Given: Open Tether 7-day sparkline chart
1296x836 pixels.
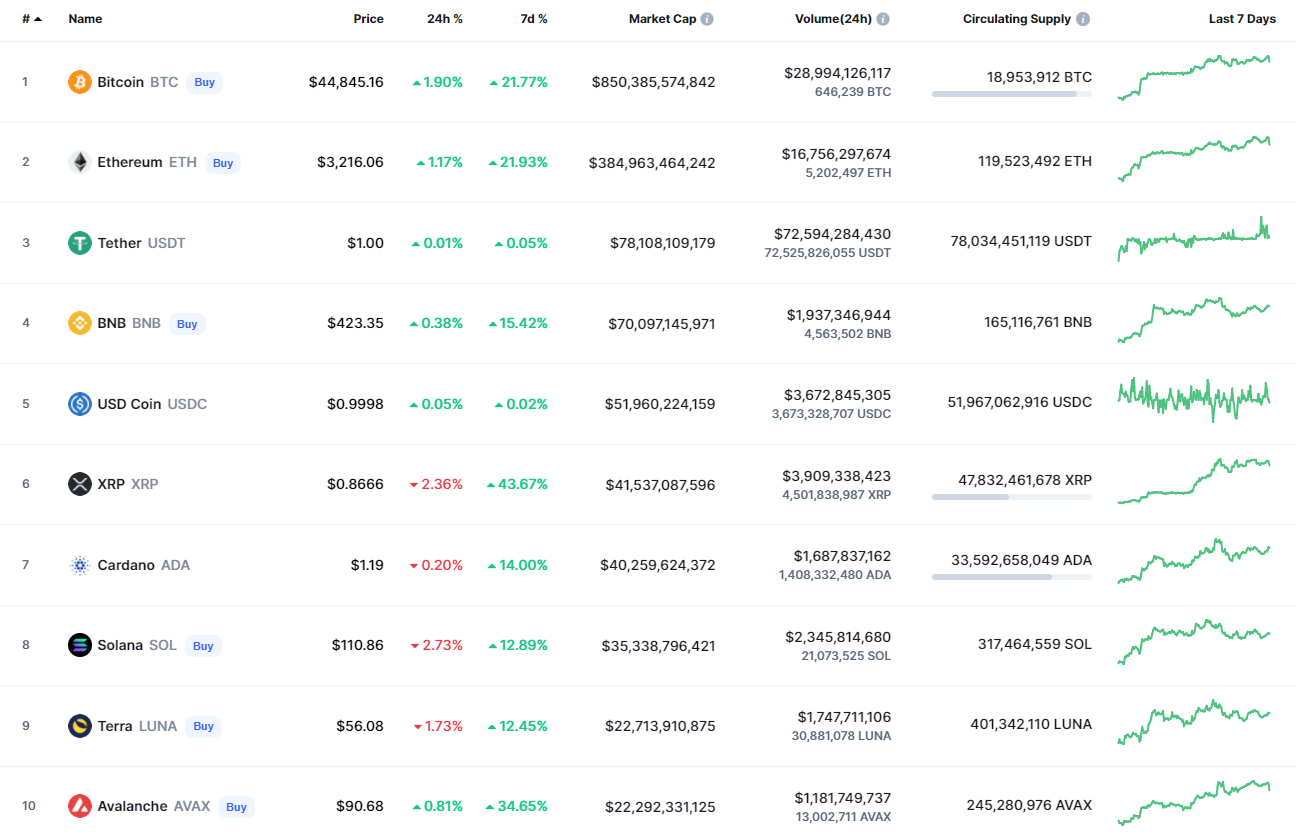Looking at the screenshot, I should pyautogui.click(x=1194, y=239).
